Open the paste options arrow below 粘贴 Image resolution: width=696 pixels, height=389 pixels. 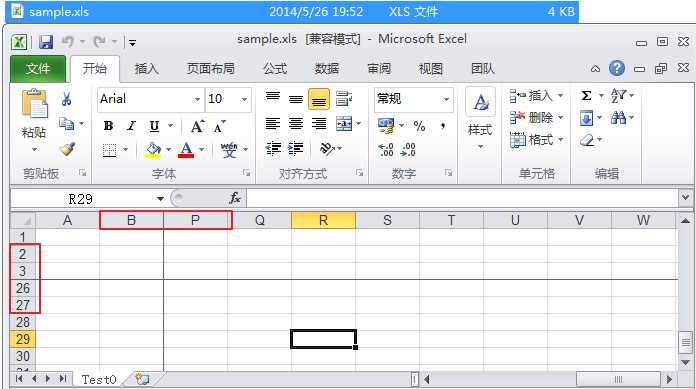click(x=34, y=150)
